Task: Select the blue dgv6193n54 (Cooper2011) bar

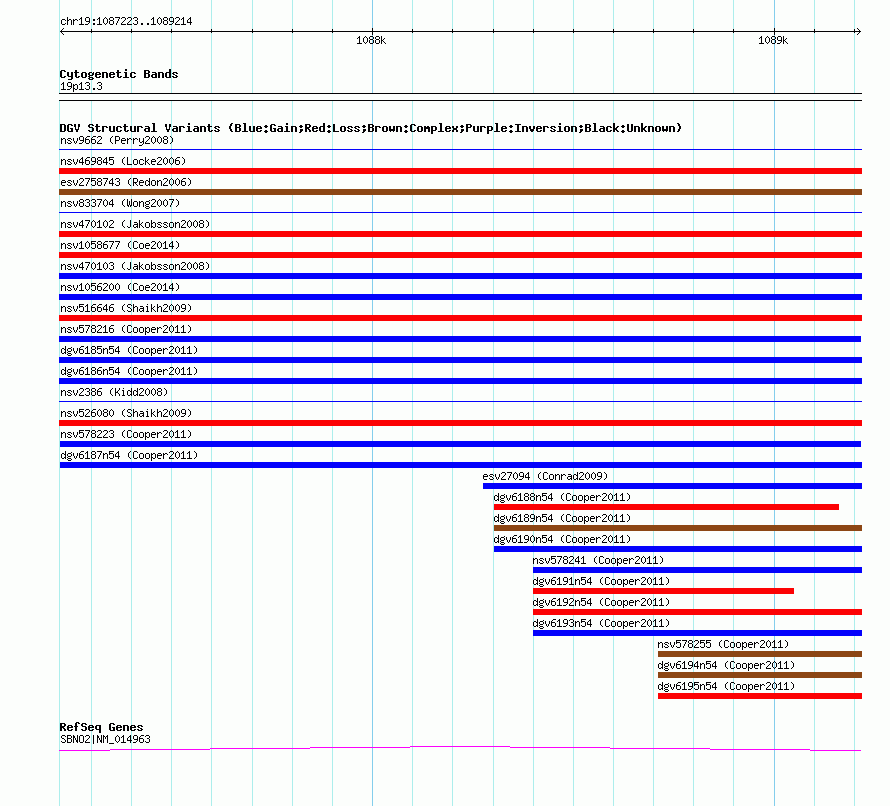Action: tap(697, 633)
